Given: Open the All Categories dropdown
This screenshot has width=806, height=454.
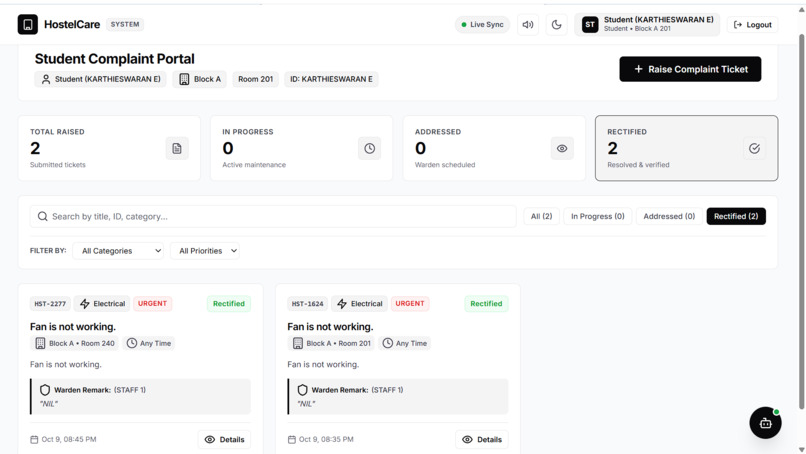Looking at the screenshot, I should (x=118, y=251).
